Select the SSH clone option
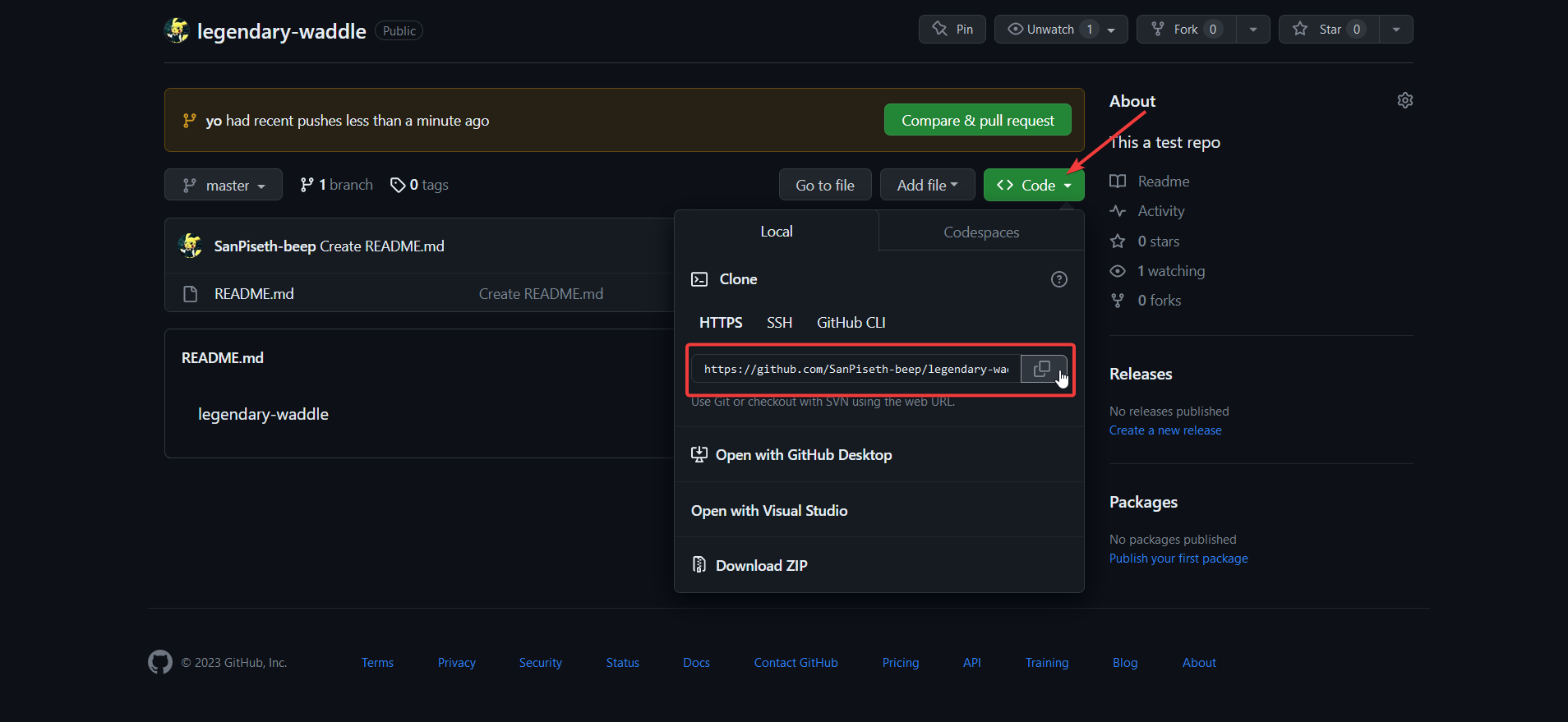This screenshot has width=1568, height=722. pos(780,323)
